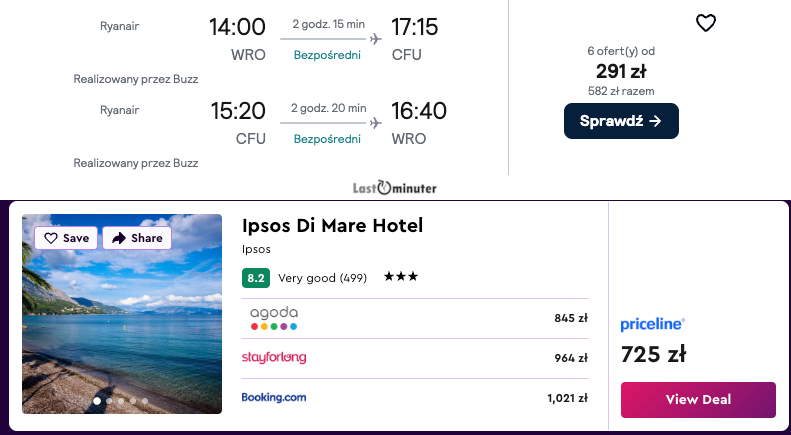Select the second image carousel dot

tap(109, 401)
